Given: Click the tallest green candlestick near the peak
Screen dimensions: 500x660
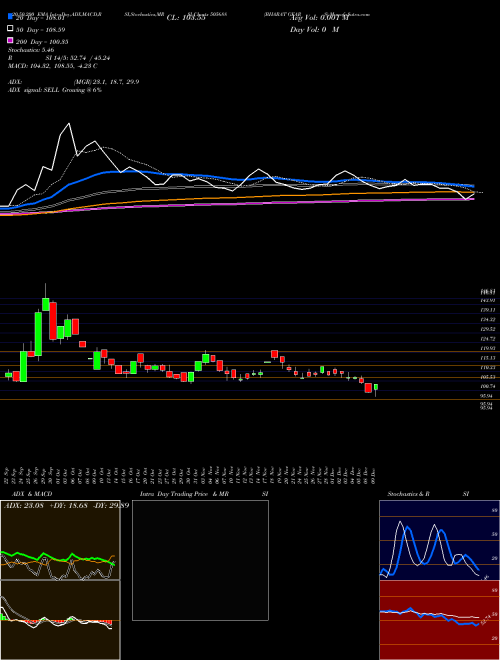Looking at the screenshot, I should 38,334.
